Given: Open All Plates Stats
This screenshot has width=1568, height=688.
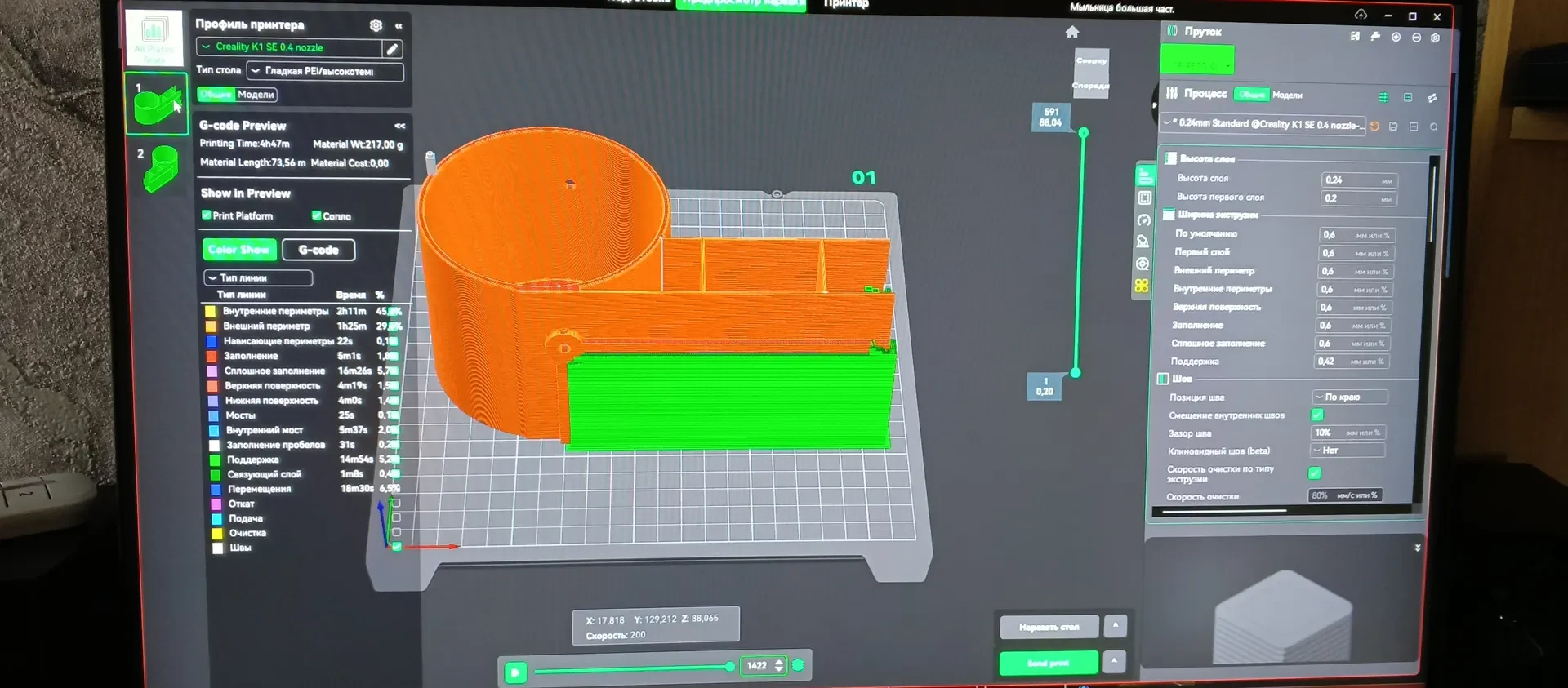Looking at the screenshot, I should coord(154,39).
